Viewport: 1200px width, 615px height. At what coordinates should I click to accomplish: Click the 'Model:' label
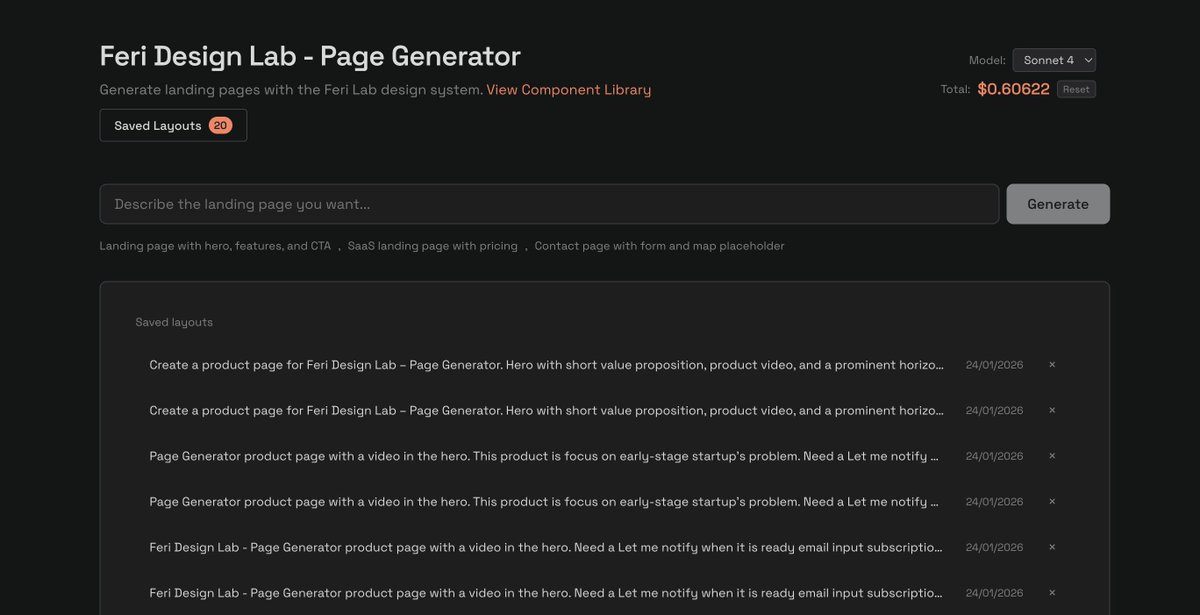[987, 61]
